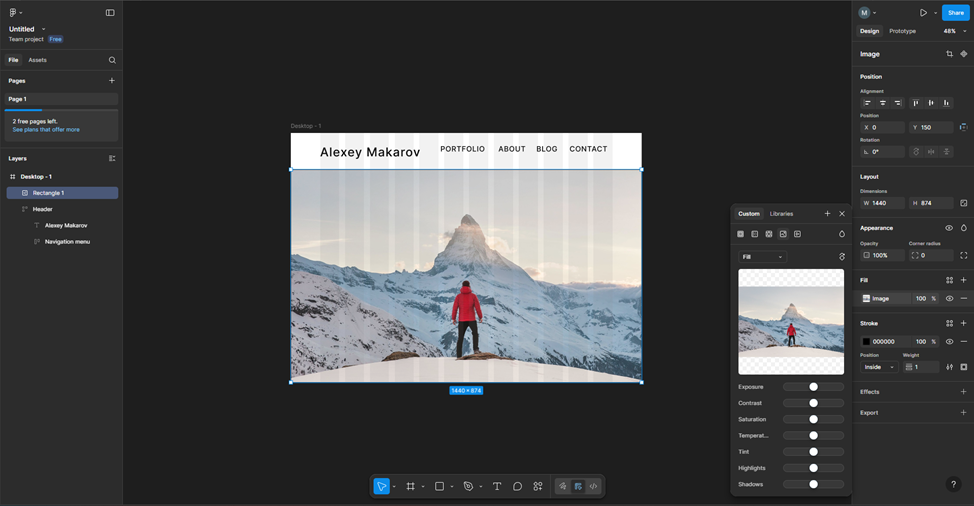This screenshot has width=974, height=506.
Task: Open the Fill mode dropdown in image picker
Action: [x=762, y=257]
